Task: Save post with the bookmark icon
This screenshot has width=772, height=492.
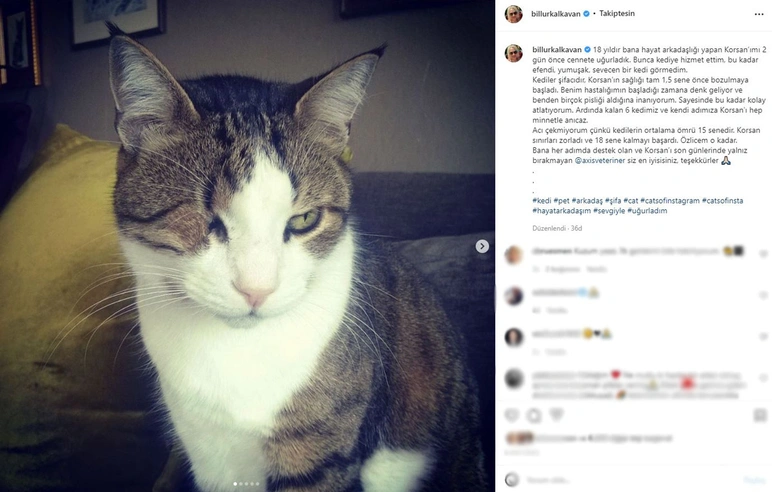Action: (761, 416)
